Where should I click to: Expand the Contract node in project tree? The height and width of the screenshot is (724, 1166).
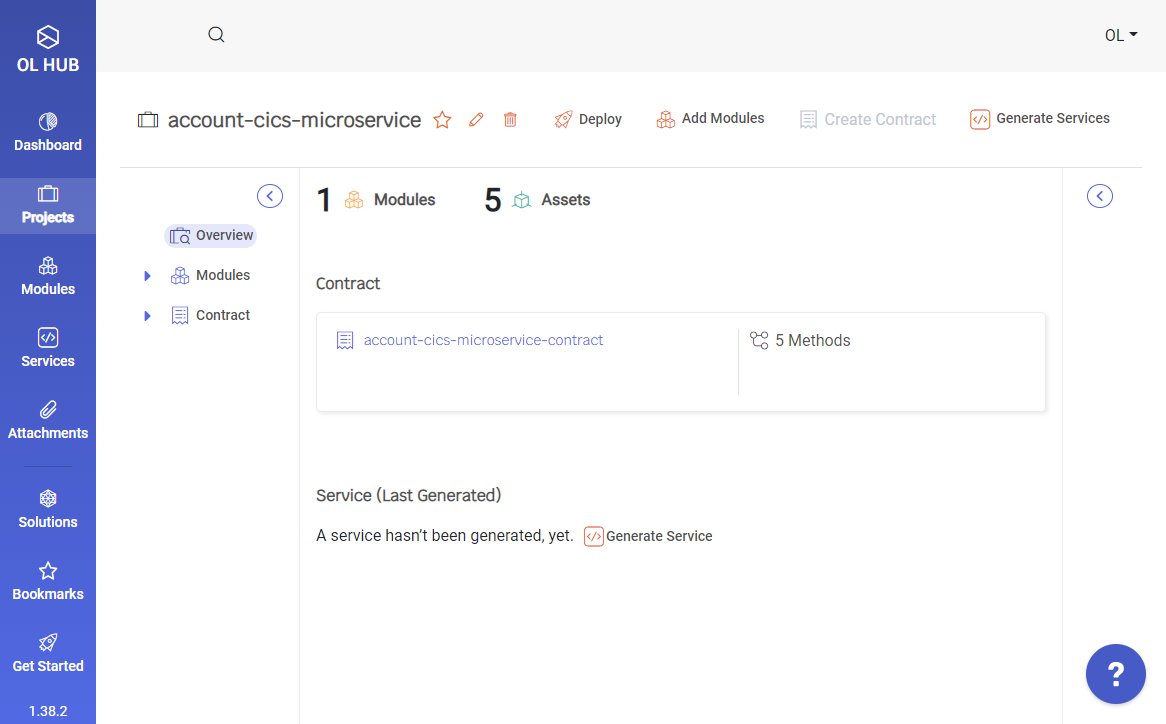pos(147,315)
